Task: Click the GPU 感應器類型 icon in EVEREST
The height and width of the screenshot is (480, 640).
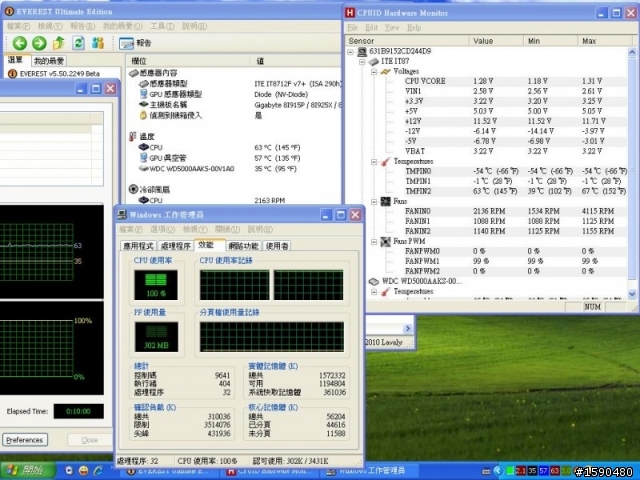Action: [143, 94]
